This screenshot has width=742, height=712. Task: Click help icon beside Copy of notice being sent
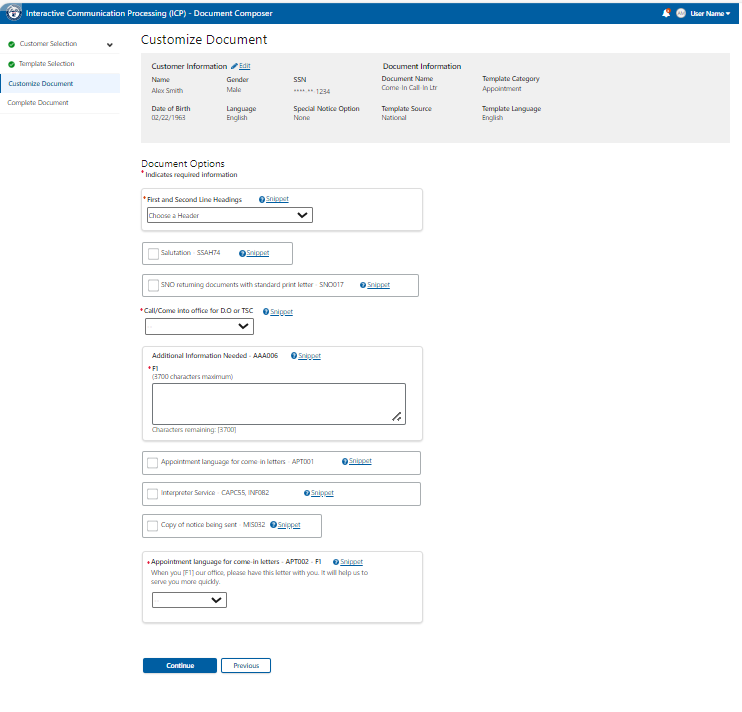click(x=273, y=525)
